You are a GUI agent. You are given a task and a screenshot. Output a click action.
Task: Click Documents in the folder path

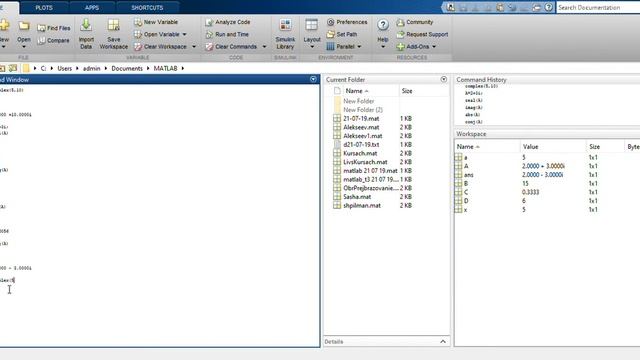click(127, 68)
